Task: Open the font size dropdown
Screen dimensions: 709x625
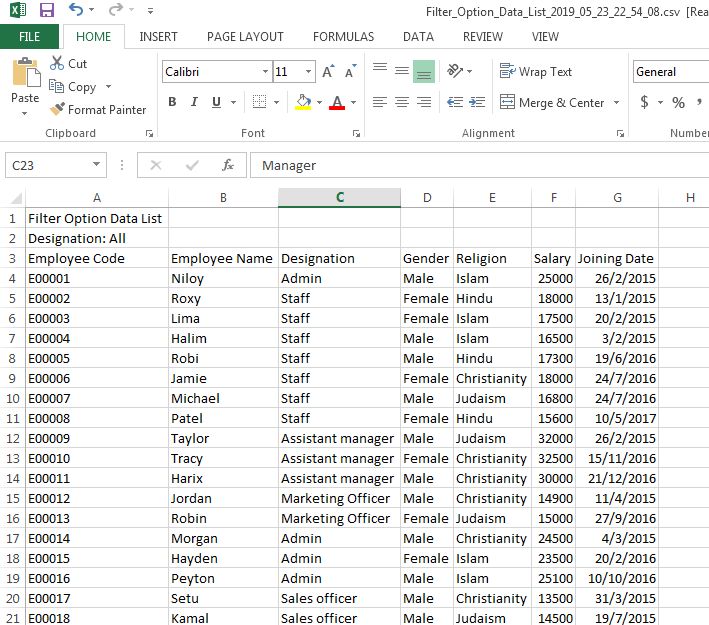Action: (308, 72)
